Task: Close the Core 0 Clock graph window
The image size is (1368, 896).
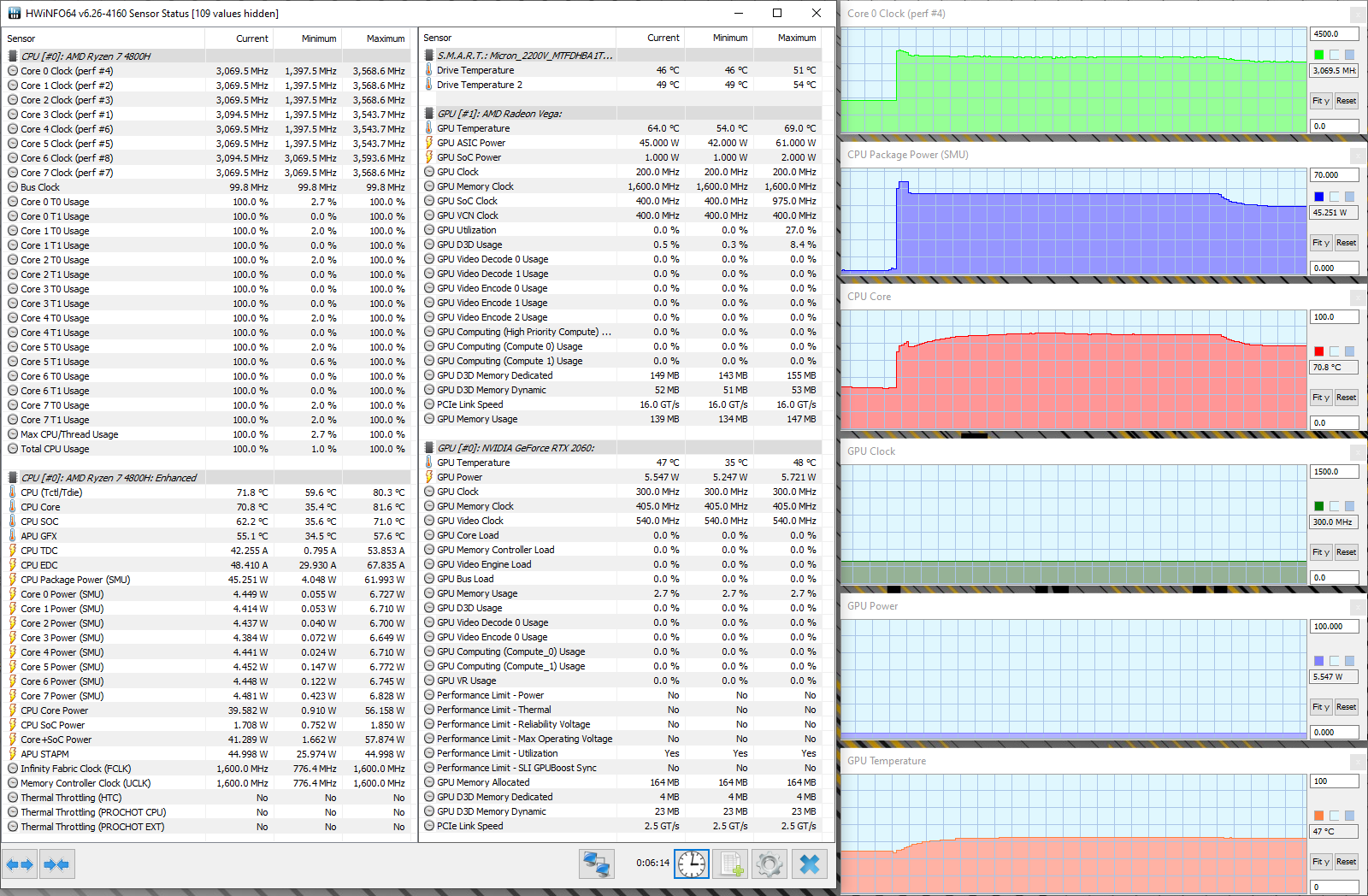Action: point(1358,14)
